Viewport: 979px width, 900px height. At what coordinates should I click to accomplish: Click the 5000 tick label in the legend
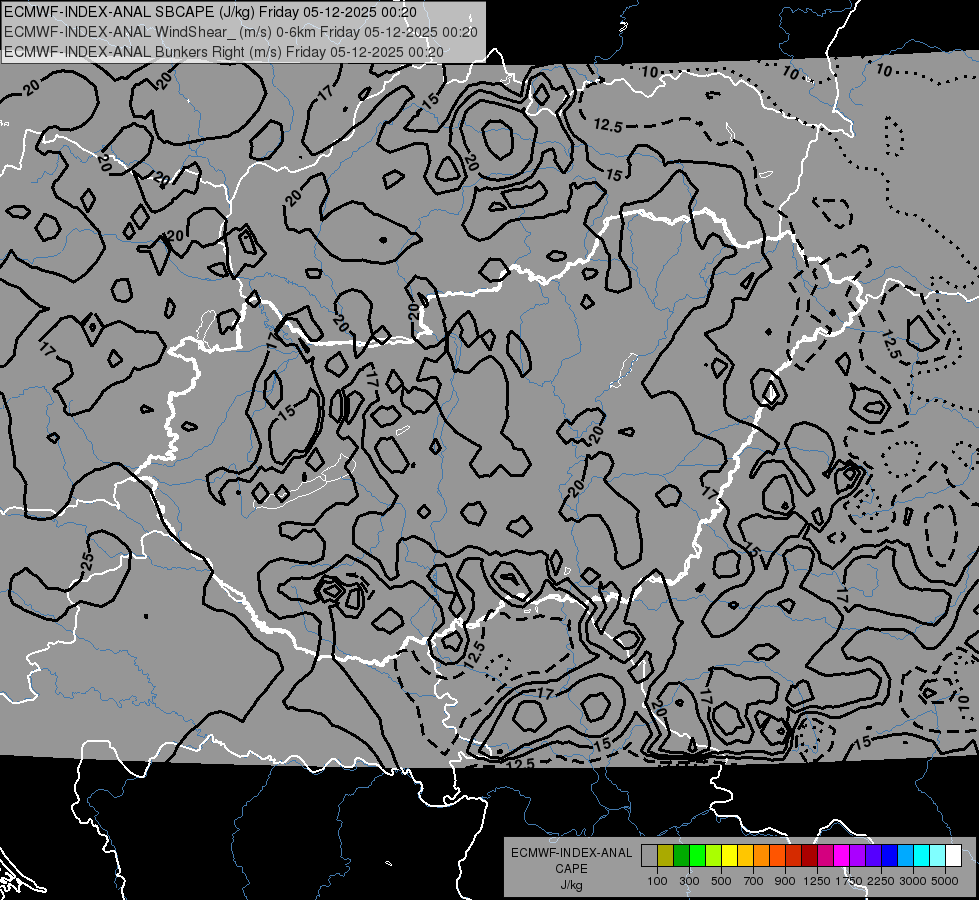point(945,881)
